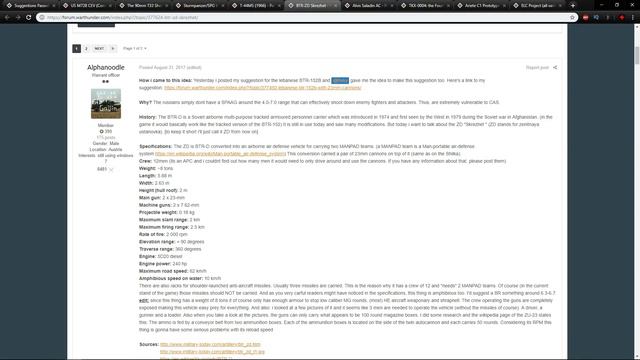
Task: Open the Report post link
Action: pos(537,67)
